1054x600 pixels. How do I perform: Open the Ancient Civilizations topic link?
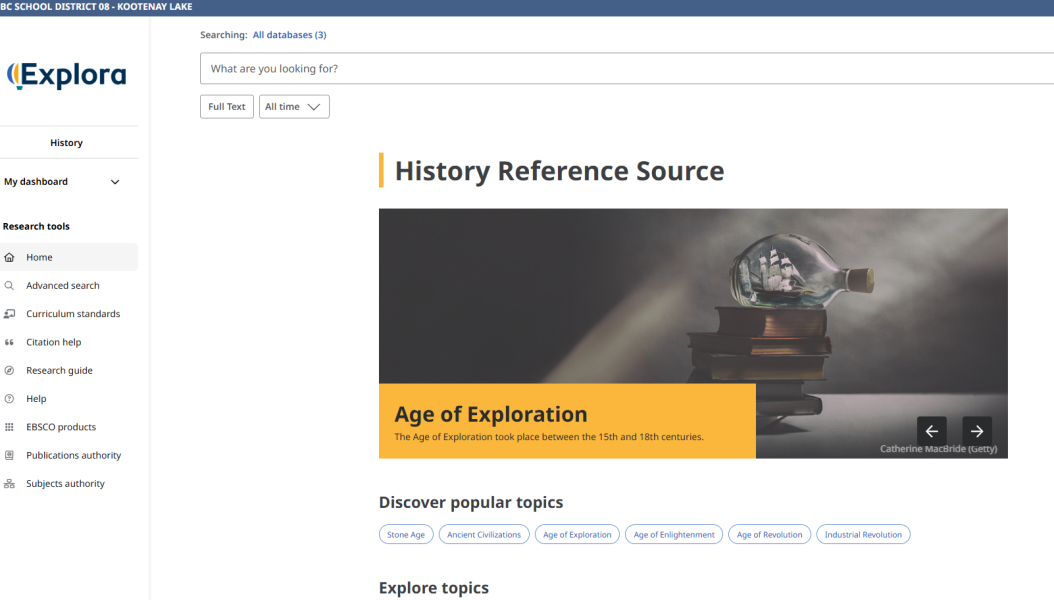click(483, 534)
